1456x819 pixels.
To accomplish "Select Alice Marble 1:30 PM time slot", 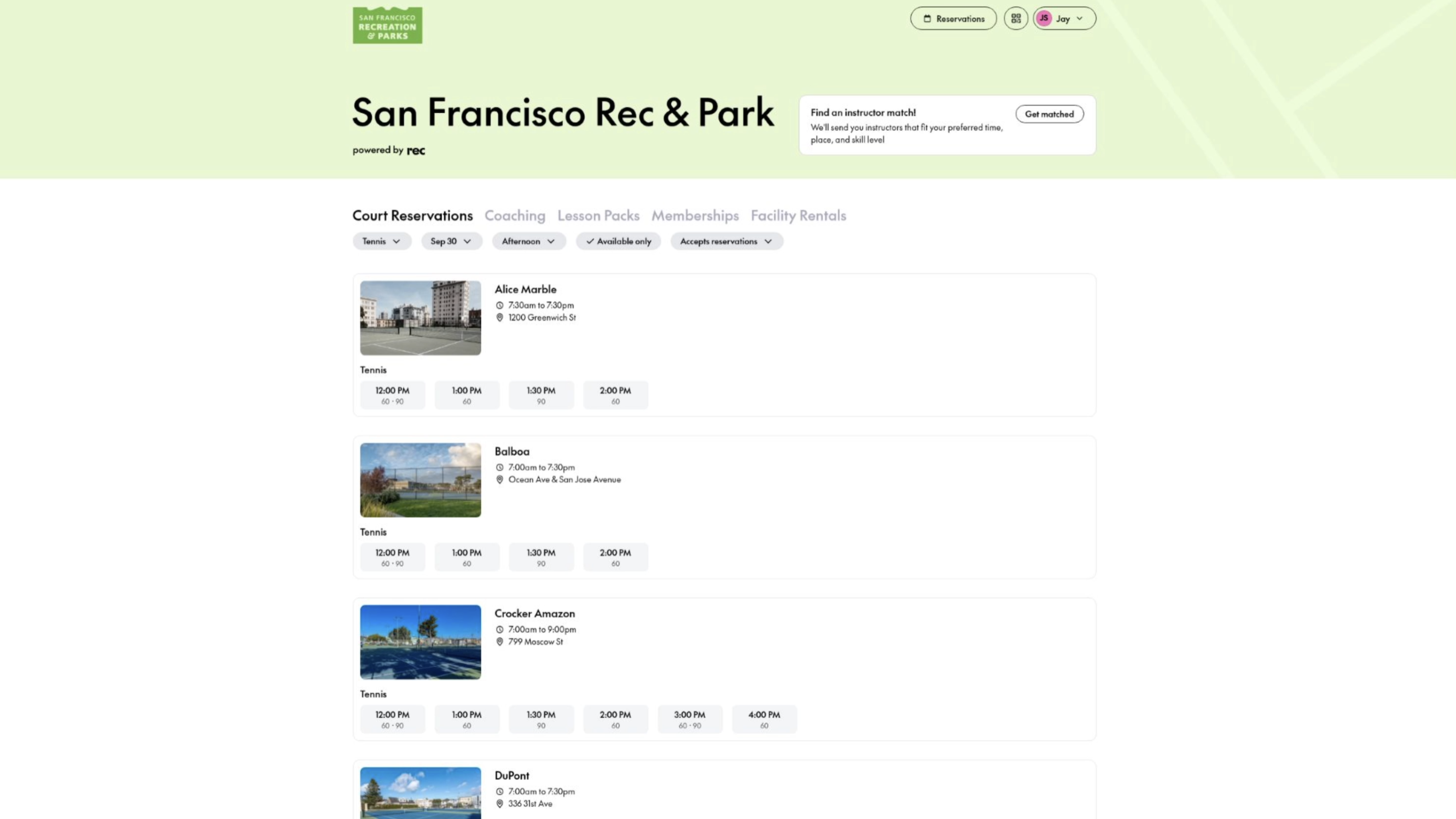I will 541,395.
